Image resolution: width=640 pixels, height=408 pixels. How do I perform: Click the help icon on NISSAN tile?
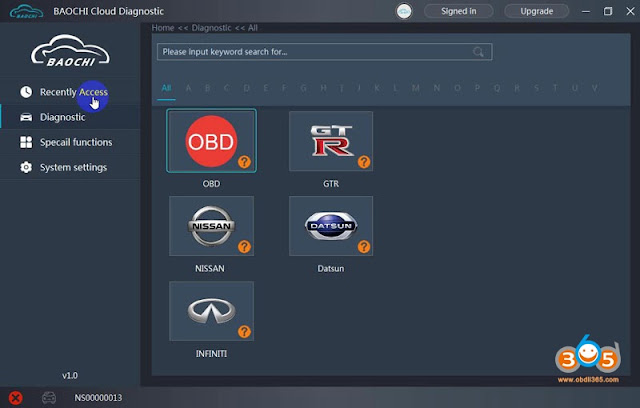pos(244,247)
